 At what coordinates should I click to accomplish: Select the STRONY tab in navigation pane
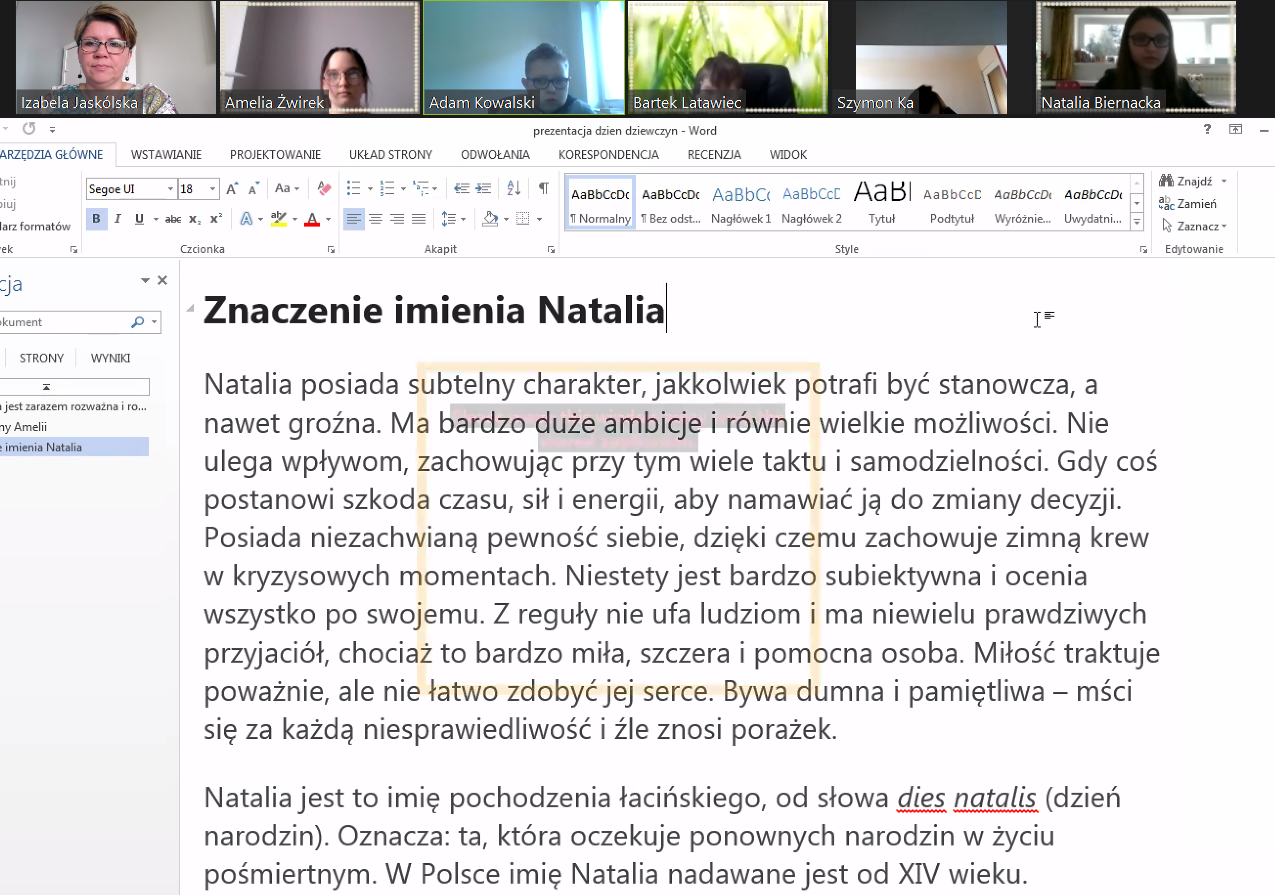pos(42,358)
